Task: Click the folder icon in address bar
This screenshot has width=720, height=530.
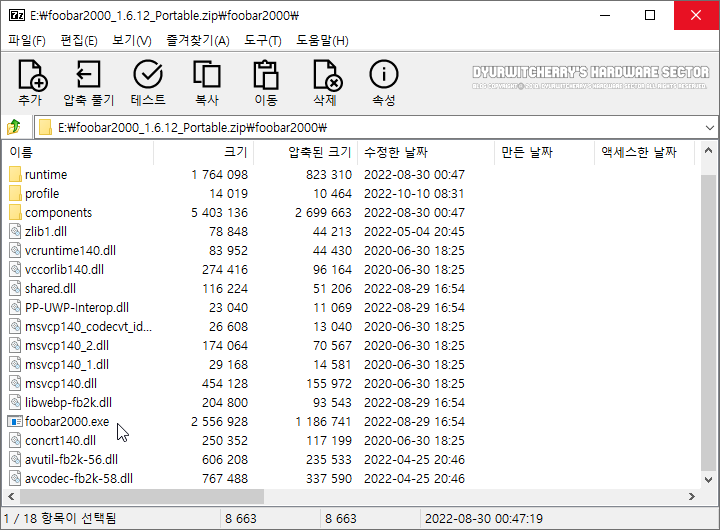Action: (45, 127)
